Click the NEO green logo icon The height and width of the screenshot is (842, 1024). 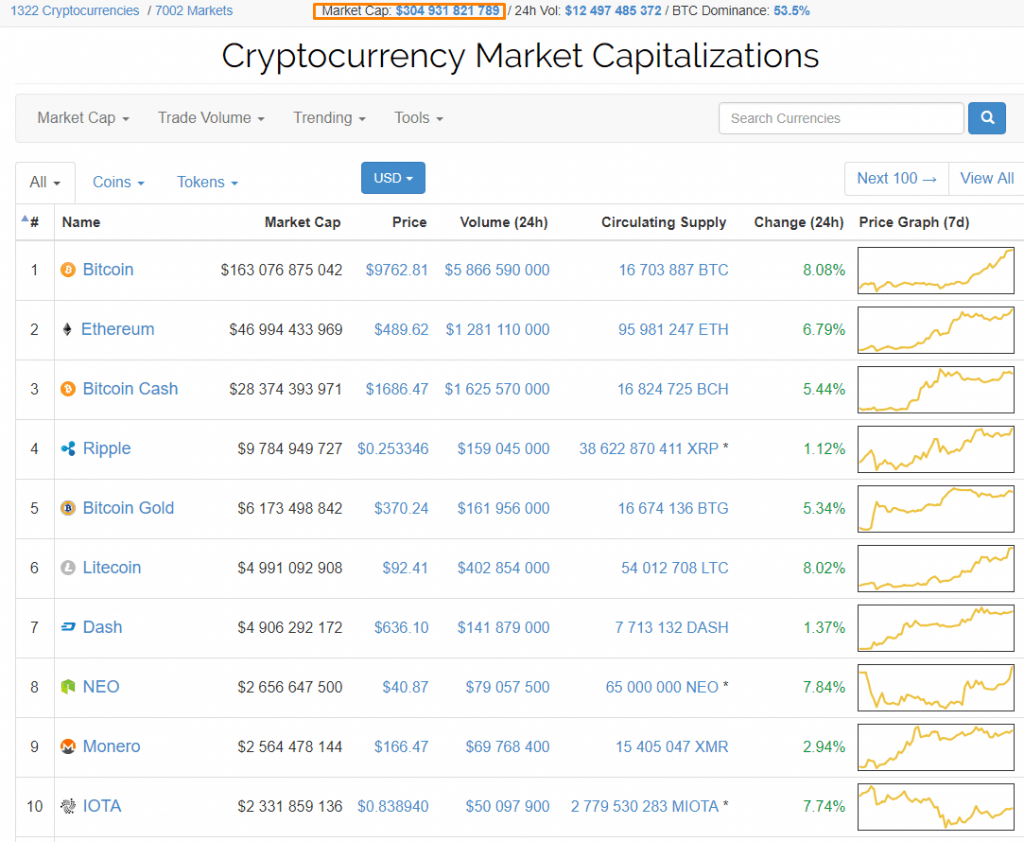68,687
